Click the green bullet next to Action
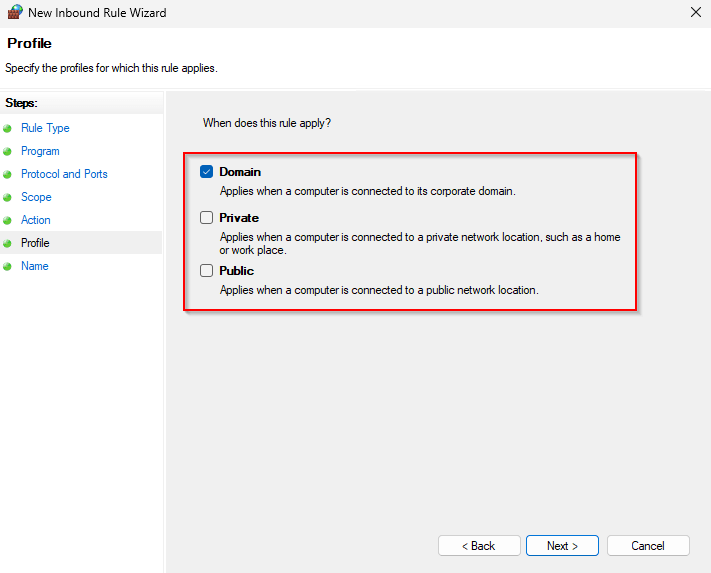711x573 pixels. click(x=8, y=221)
